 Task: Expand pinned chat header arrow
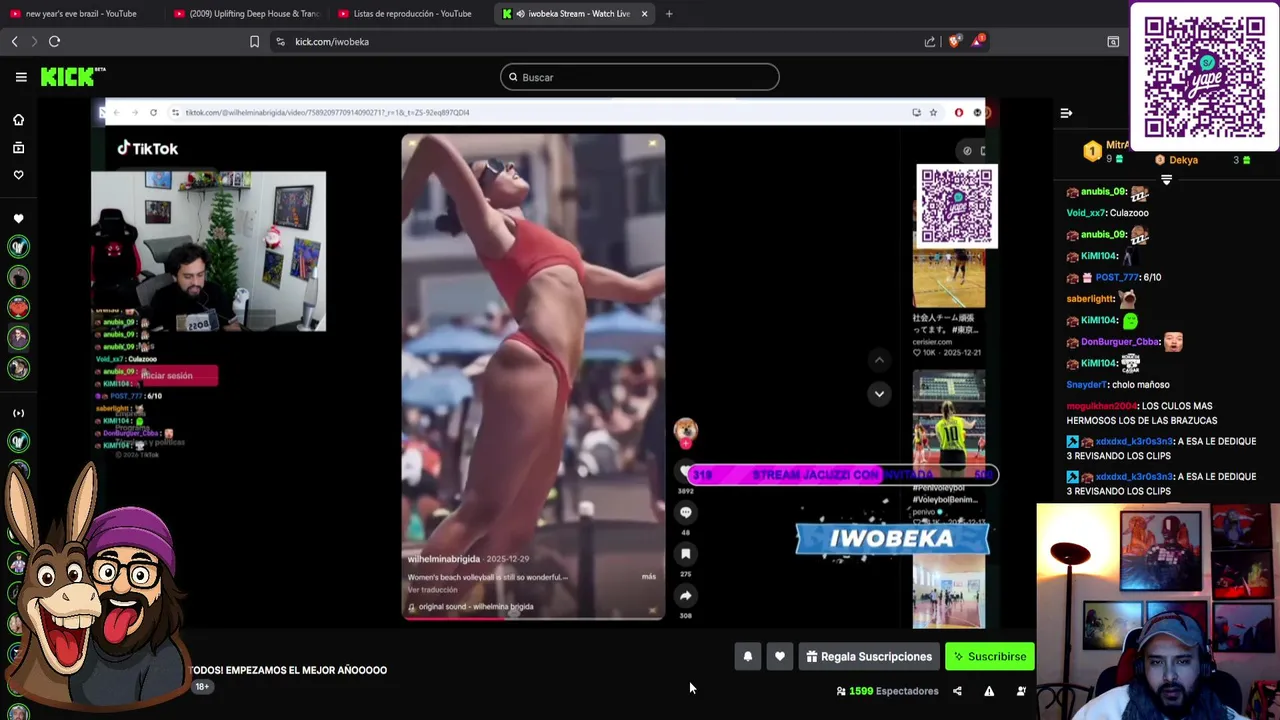tap(1166, 180)
